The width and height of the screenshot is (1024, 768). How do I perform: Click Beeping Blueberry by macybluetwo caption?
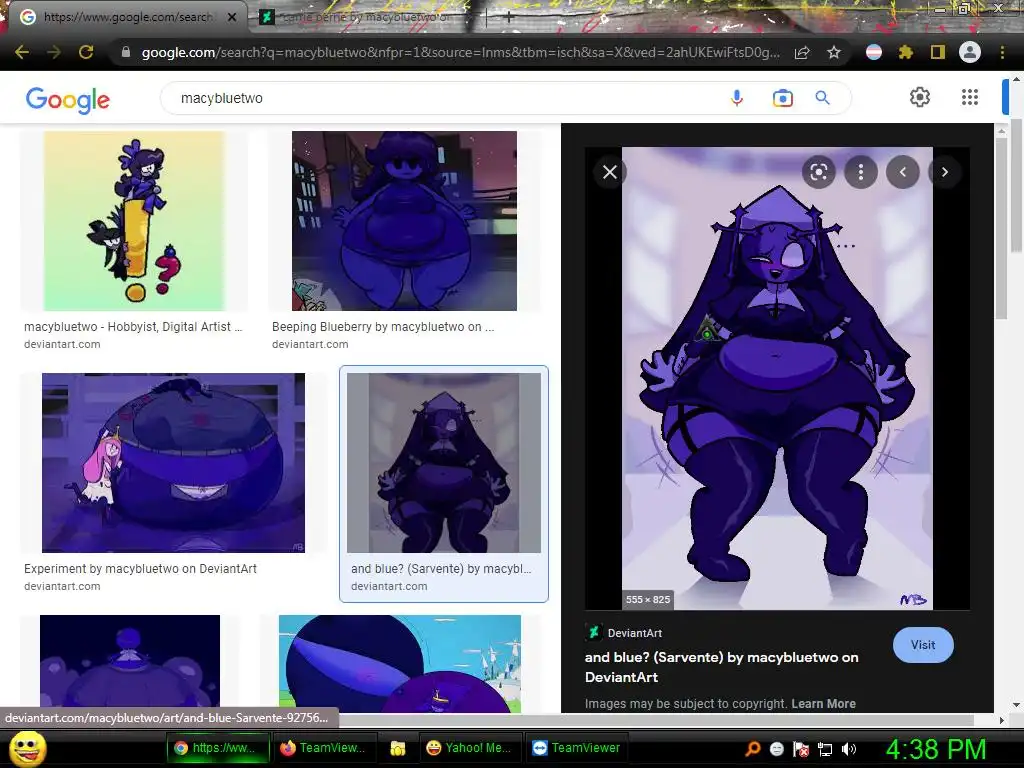[x=383, y=327]
